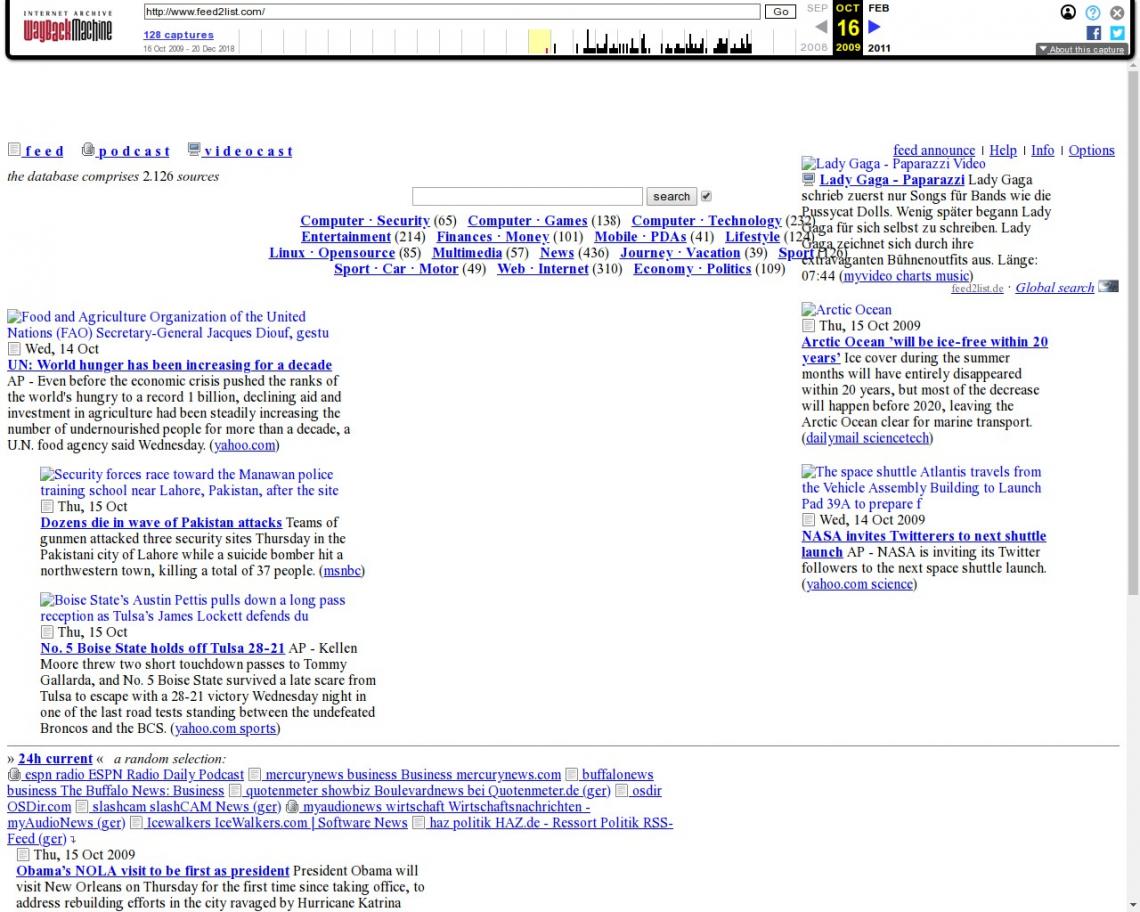Open the 128 captures link
The width and height of the screenshot is (1140, 912).
click(178, 35)
